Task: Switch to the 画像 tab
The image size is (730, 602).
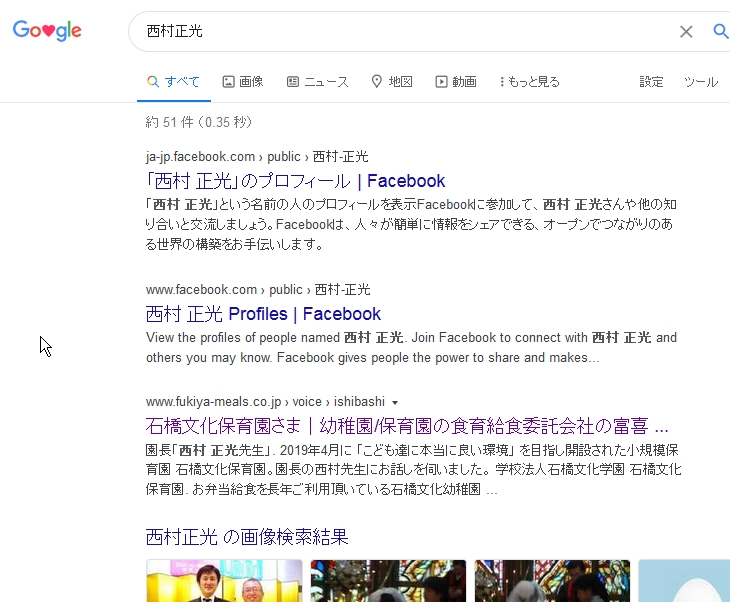Action: tap(243, 82)
